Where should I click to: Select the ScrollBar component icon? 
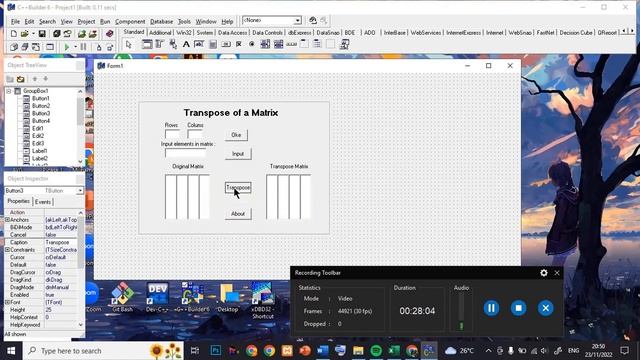[291, 44]
